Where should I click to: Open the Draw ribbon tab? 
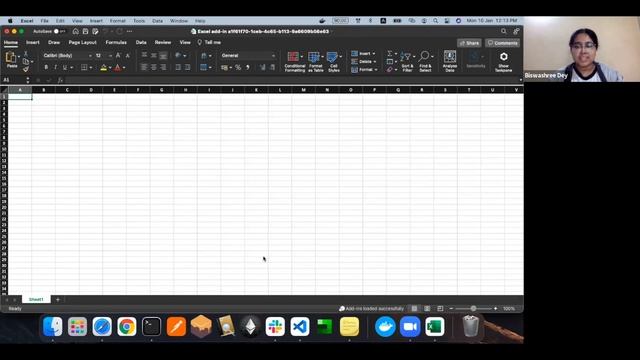coord(54,42)
